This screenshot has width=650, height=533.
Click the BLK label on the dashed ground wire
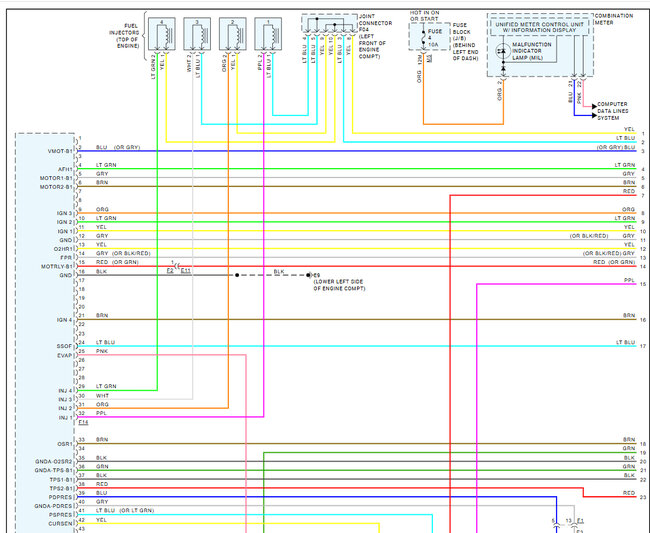(x=279, y=271)
